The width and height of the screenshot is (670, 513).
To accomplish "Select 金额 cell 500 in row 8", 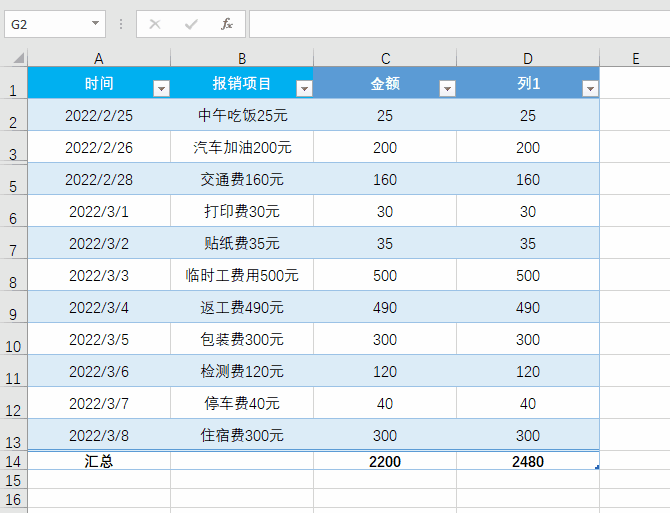I will tap(385, 275).
